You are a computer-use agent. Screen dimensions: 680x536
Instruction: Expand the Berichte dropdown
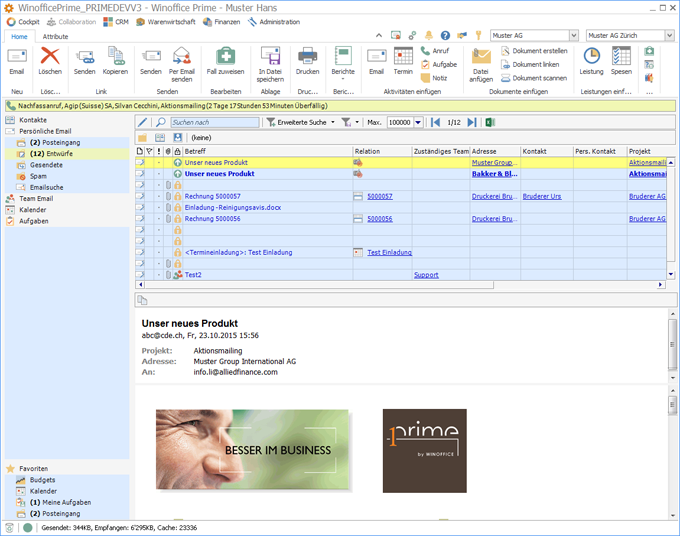[343, 79]
